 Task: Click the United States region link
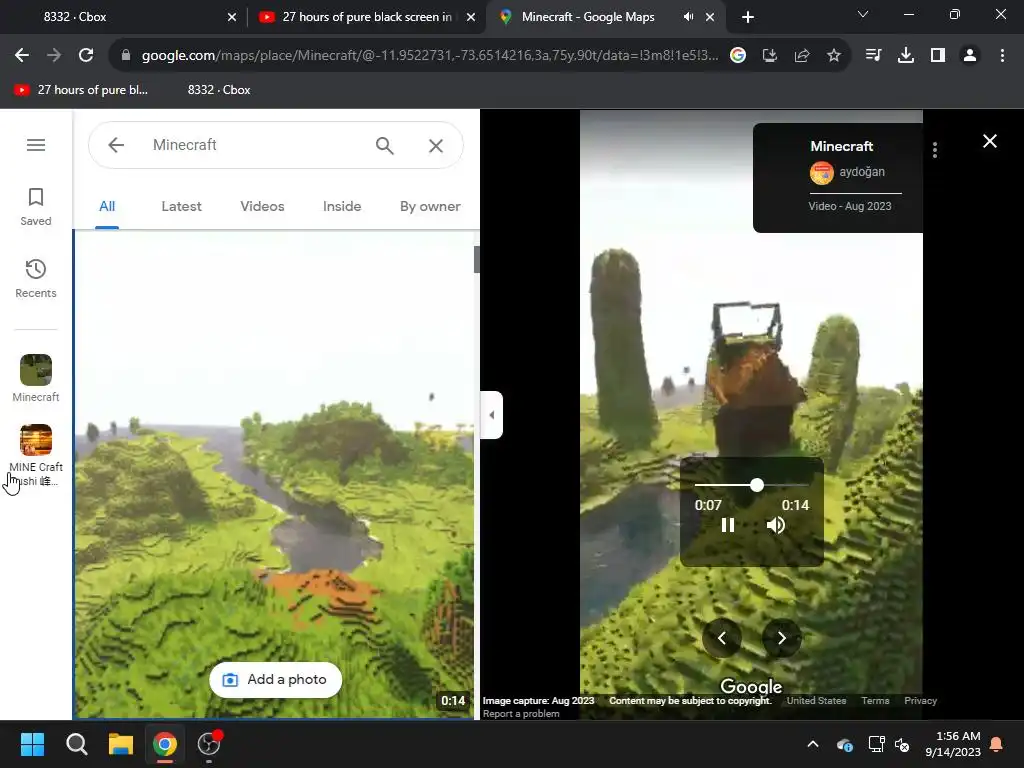pos(816,701)
